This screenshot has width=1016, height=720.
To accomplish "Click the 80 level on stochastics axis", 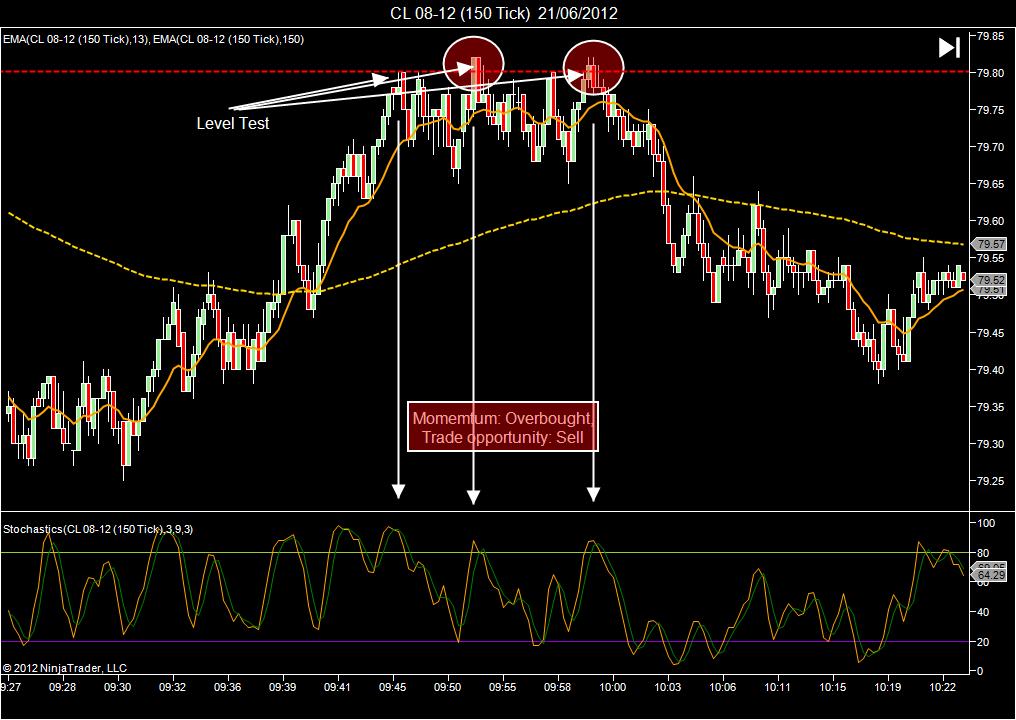I will coord(984,553).
